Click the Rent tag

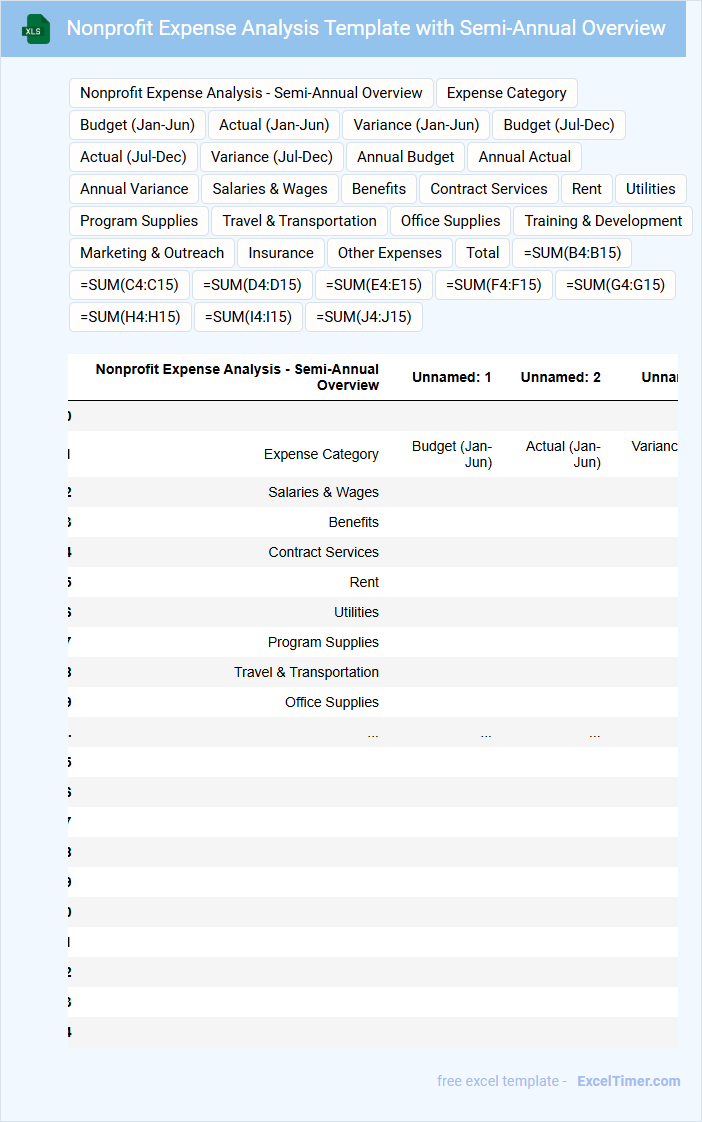(587, 189)
